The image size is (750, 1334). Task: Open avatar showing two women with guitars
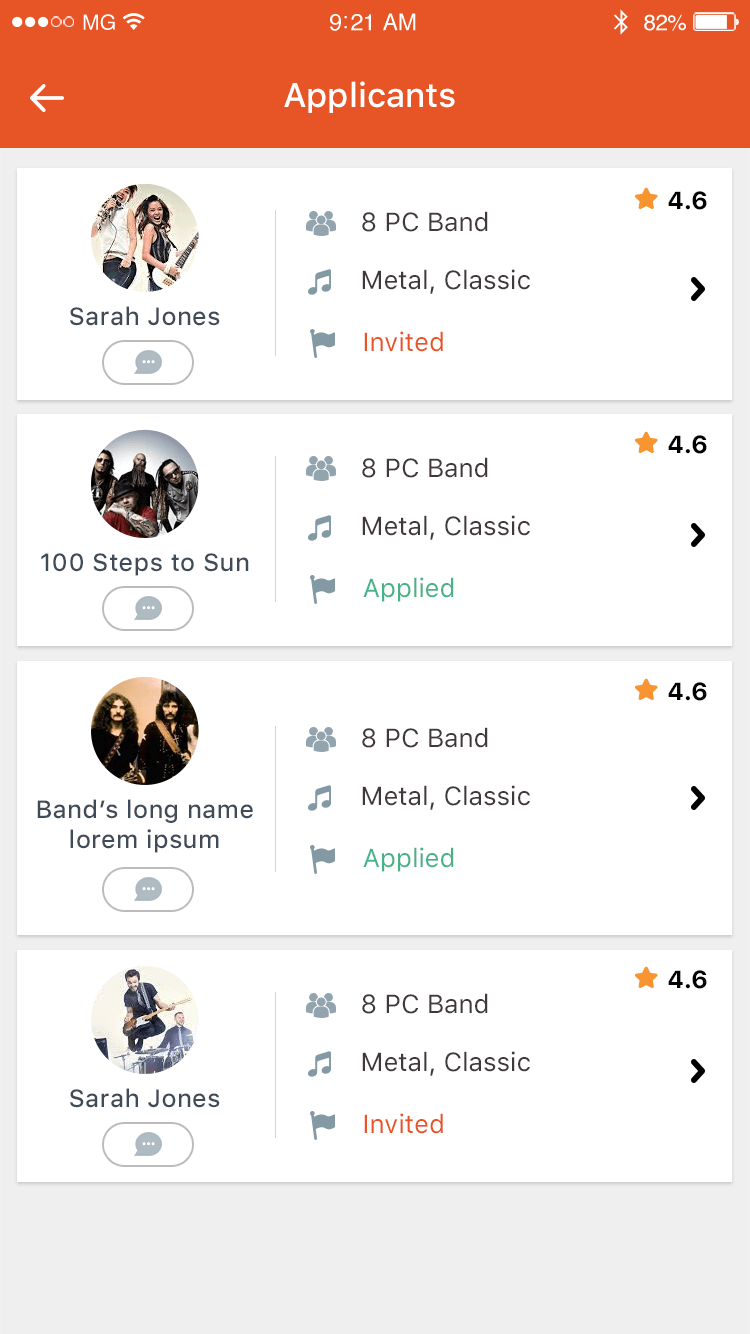click(145, 238)
